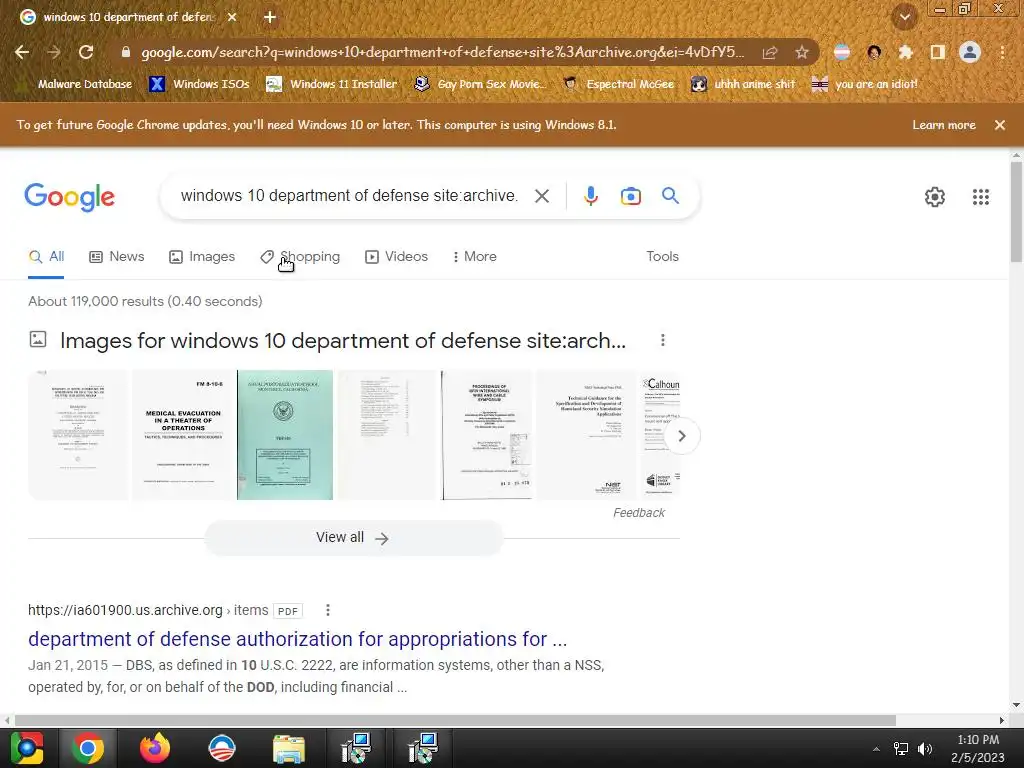The height and width of the screenshot is (768, 1024).
Task: Open department of defense authorization result
Action: (x=297, y=639)
